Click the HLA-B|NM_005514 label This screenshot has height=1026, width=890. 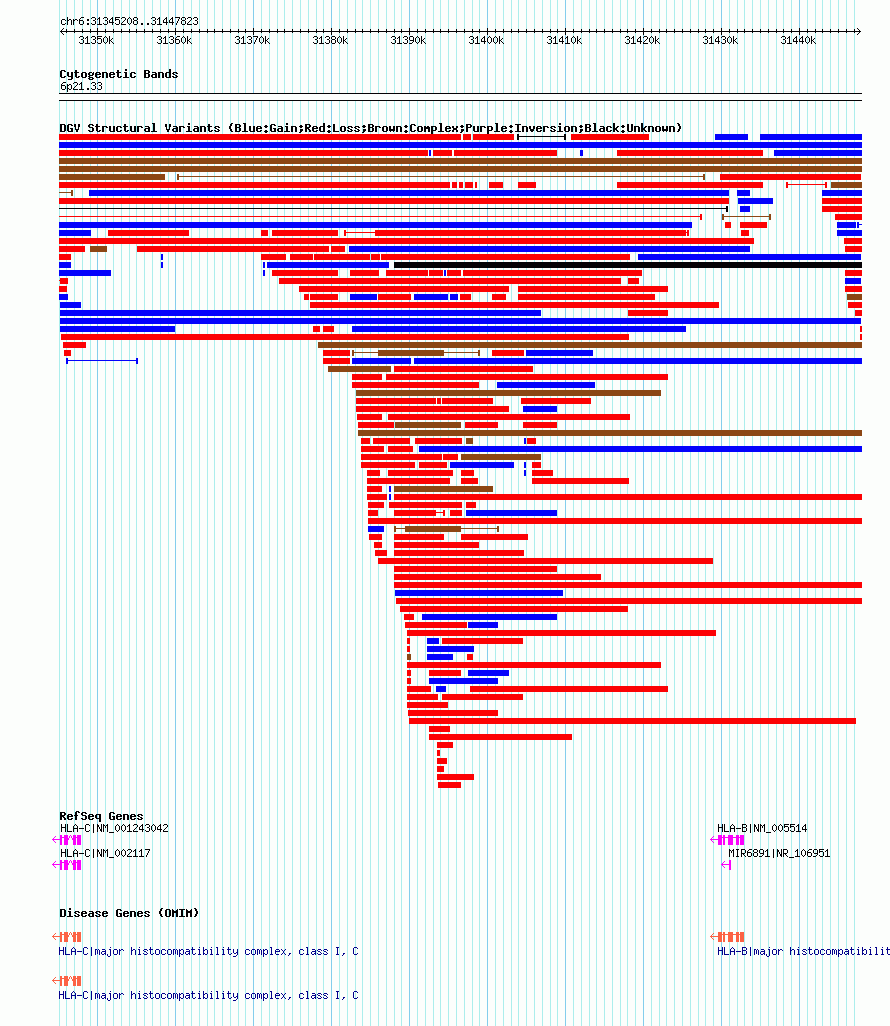click(762, 828)
